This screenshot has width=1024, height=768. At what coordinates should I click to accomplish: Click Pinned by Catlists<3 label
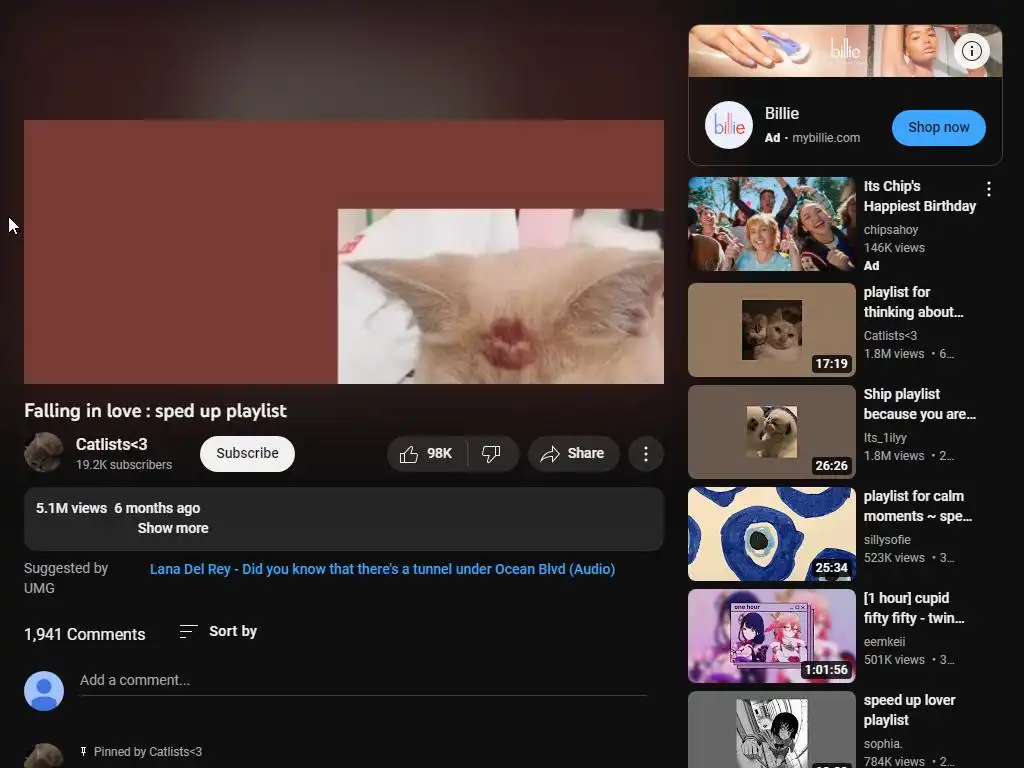[148, 752]
